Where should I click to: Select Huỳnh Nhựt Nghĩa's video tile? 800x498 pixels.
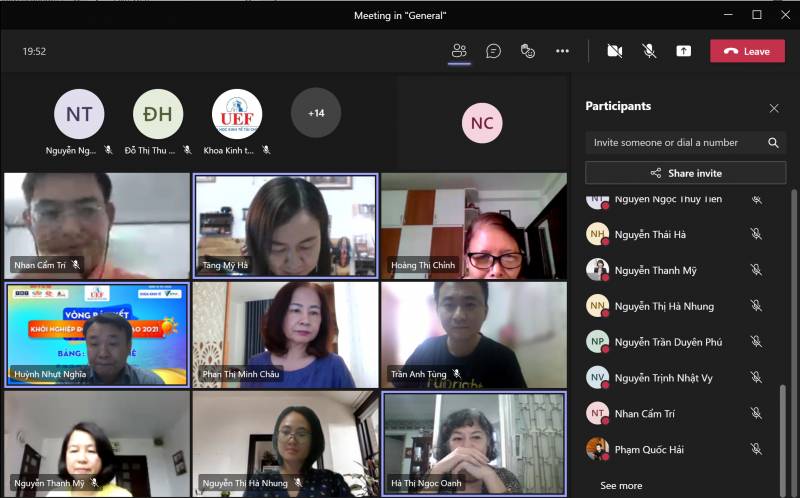coord(97,334)
